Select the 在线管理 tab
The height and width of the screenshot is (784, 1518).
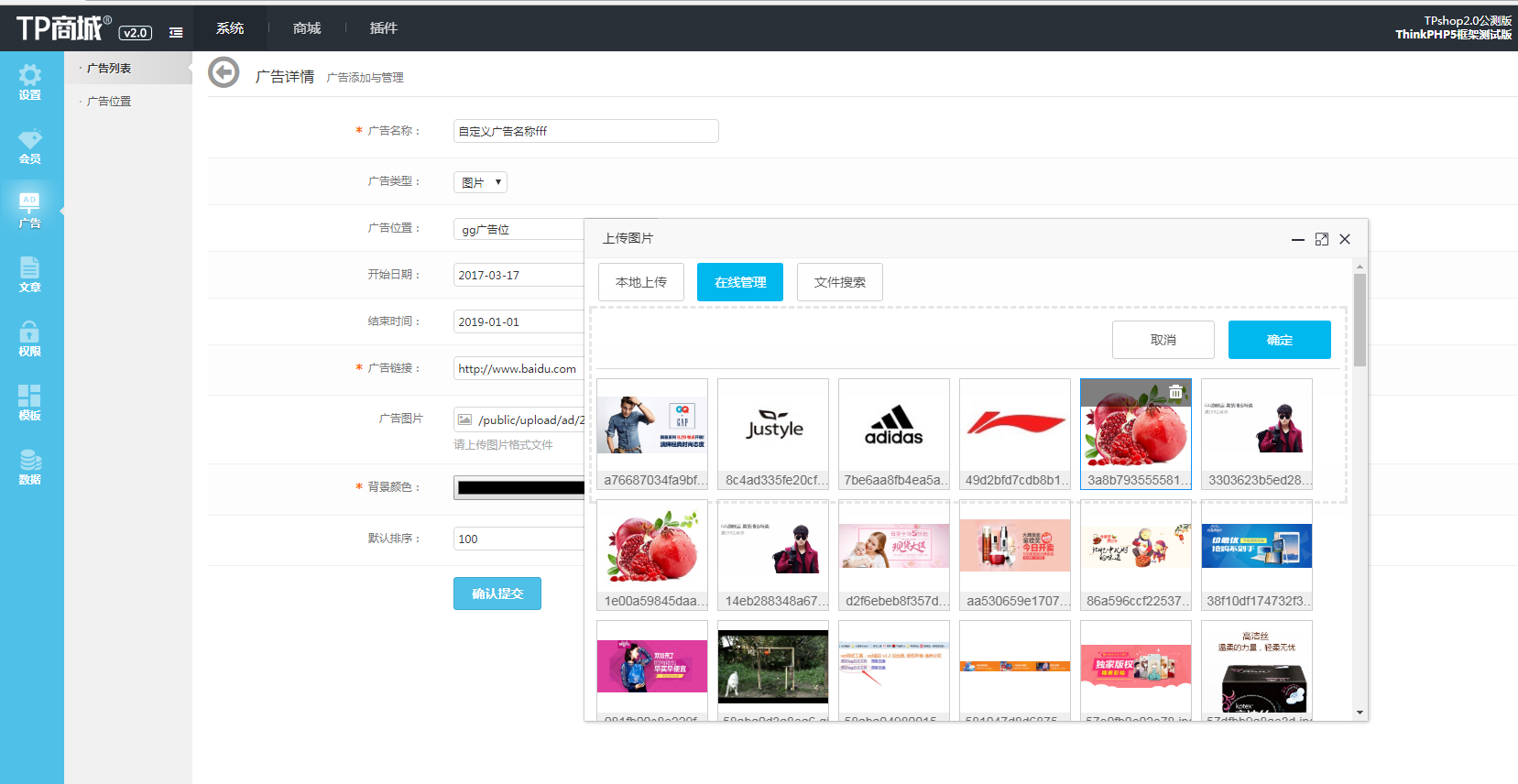(740, 282)
